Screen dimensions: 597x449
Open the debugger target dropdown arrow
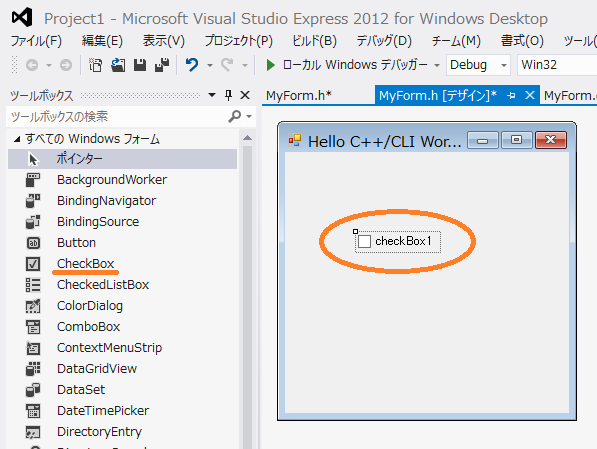(437, 66)
